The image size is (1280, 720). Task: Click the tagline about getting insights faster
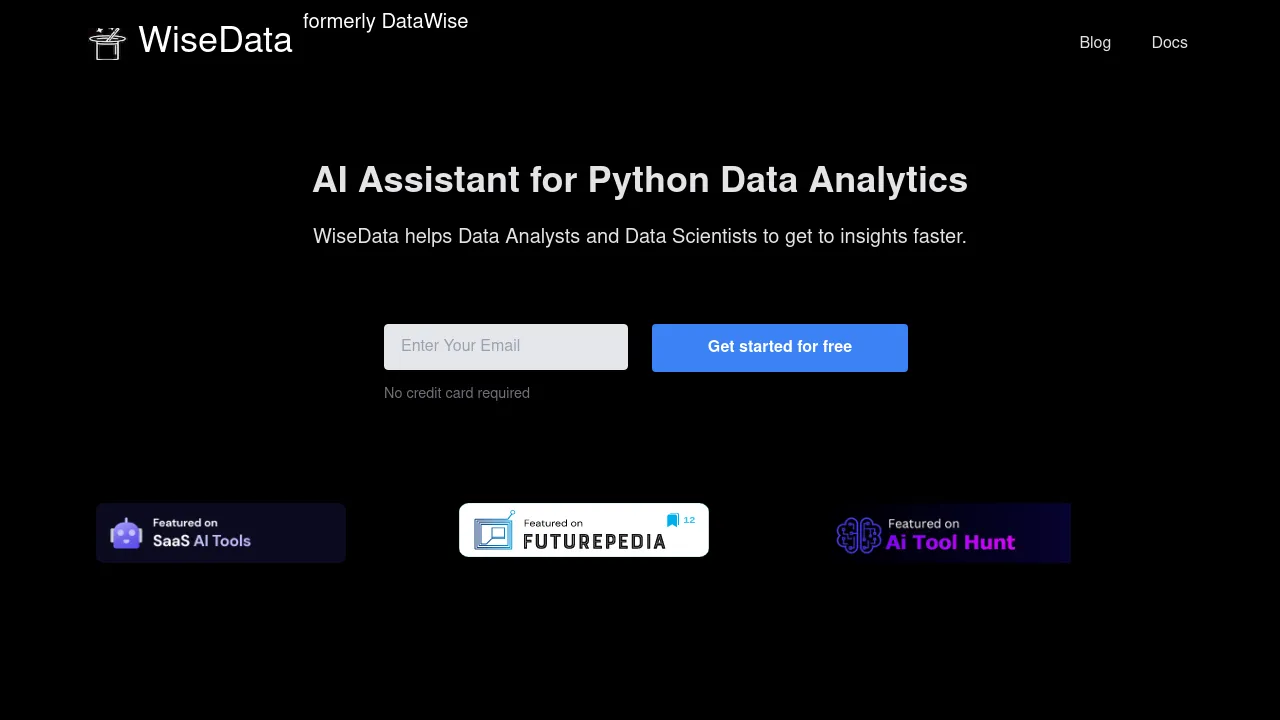tap(640, 236)
